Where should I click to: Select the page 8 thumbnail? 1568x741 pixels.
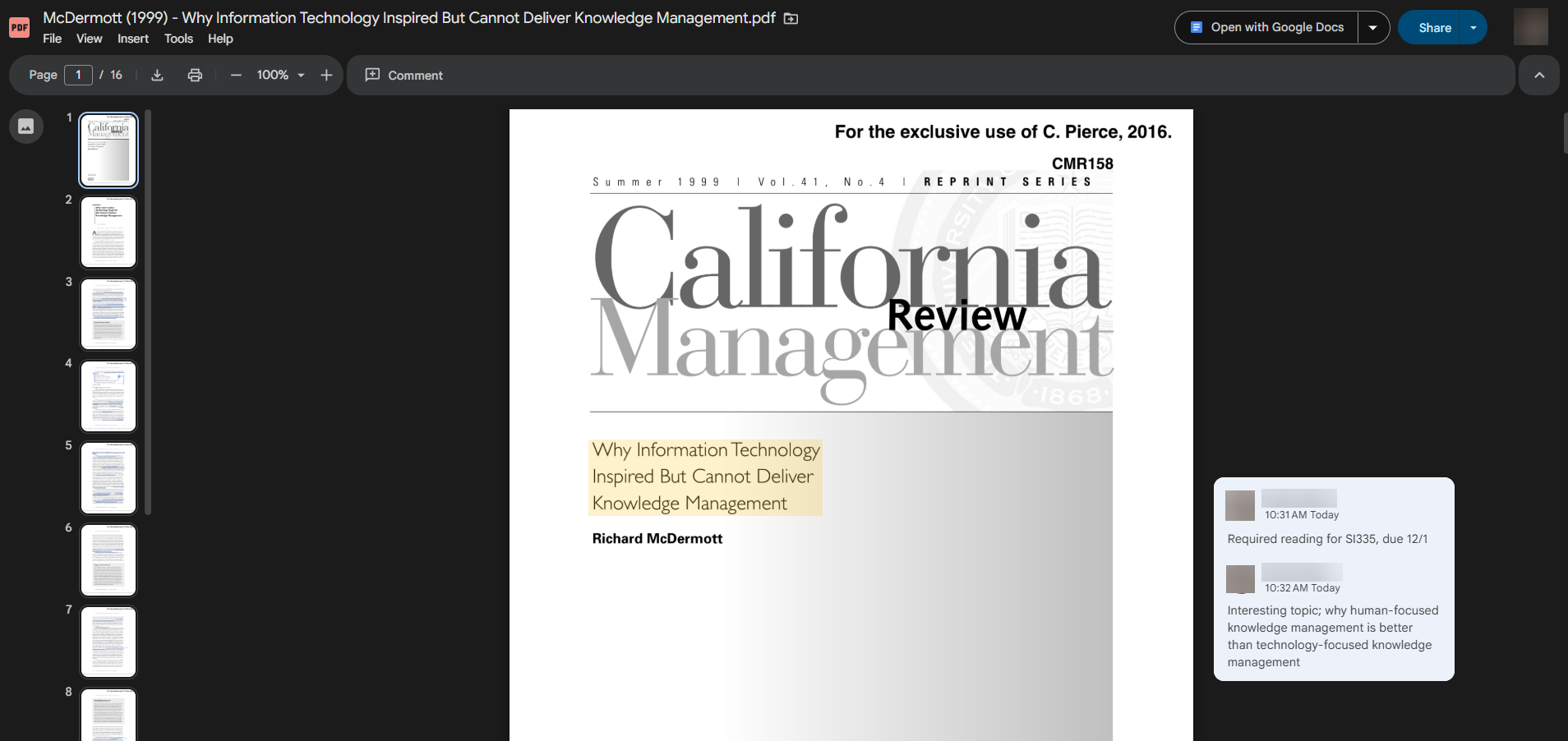pos(108,715)
